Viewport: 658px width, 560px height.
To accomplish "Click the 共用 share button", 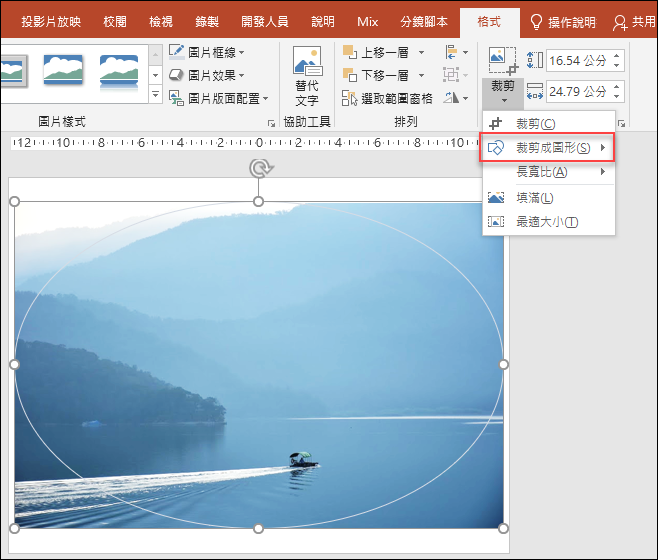I will coord(634,22).
